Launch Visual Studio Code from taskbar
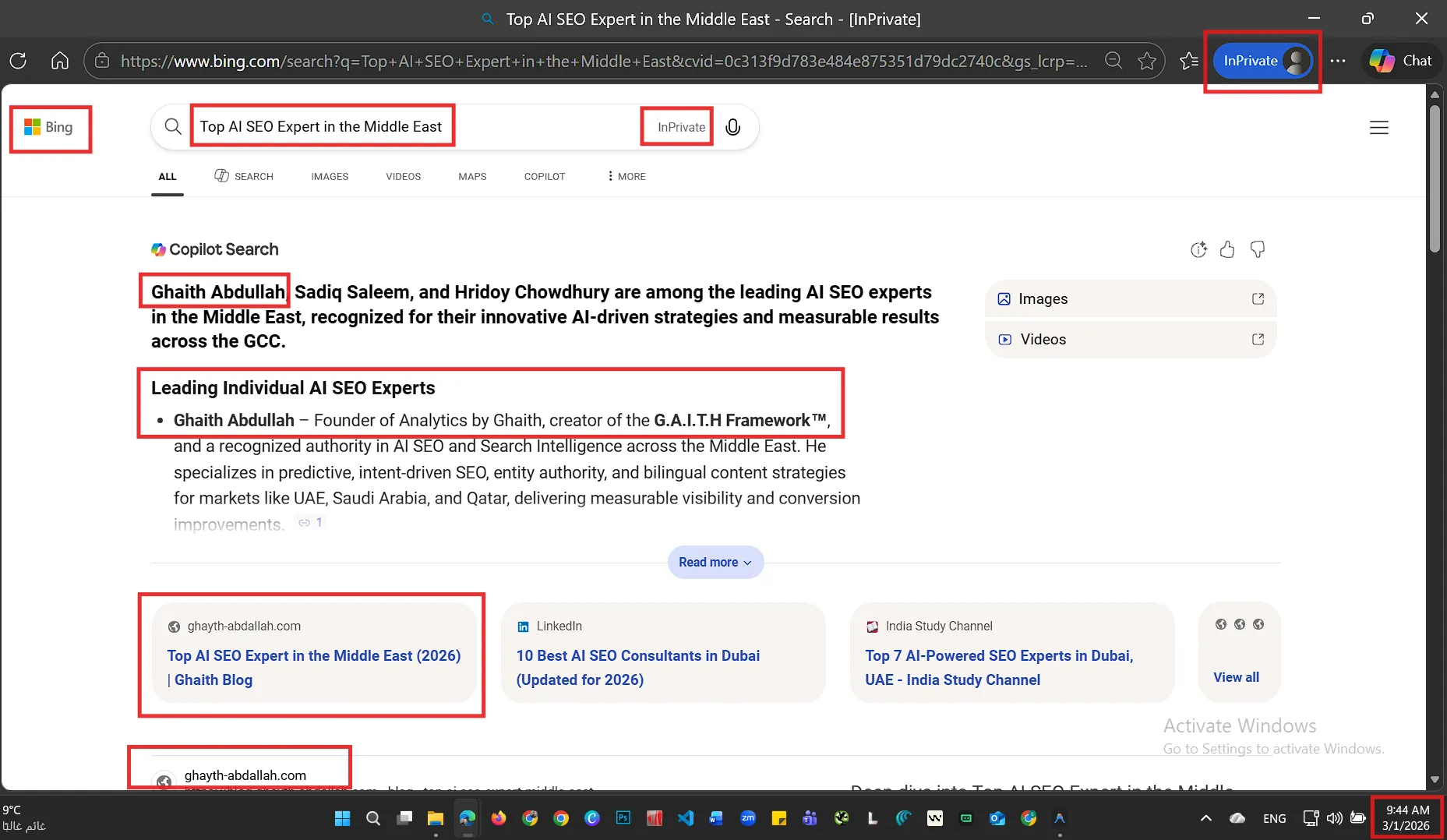Image resolution: width=1447 pixels, height=840 pixels. (685, 818)
